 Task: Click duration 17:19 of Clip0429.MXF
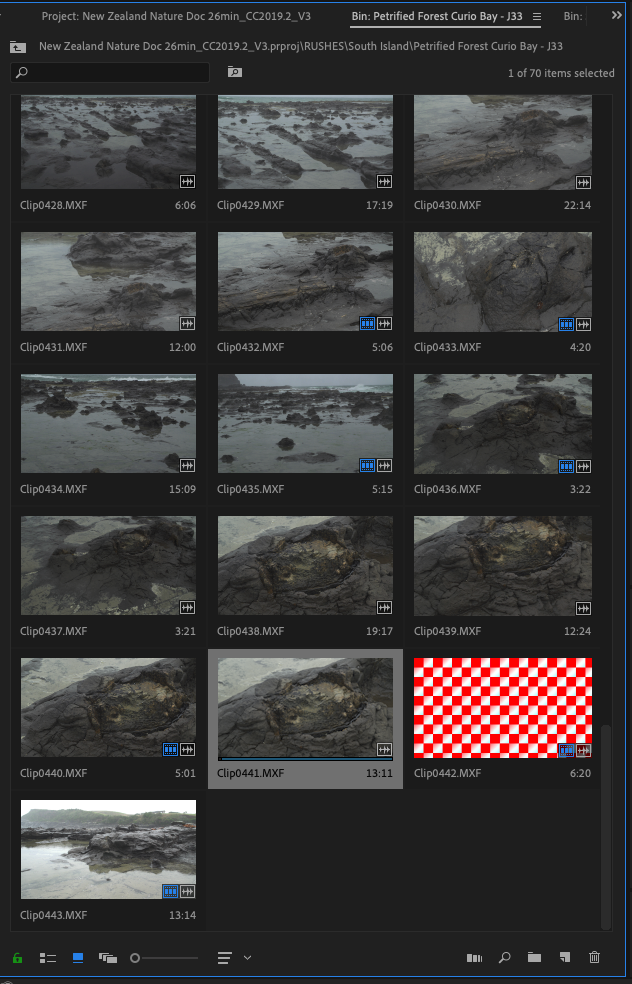tap(380, 205)
